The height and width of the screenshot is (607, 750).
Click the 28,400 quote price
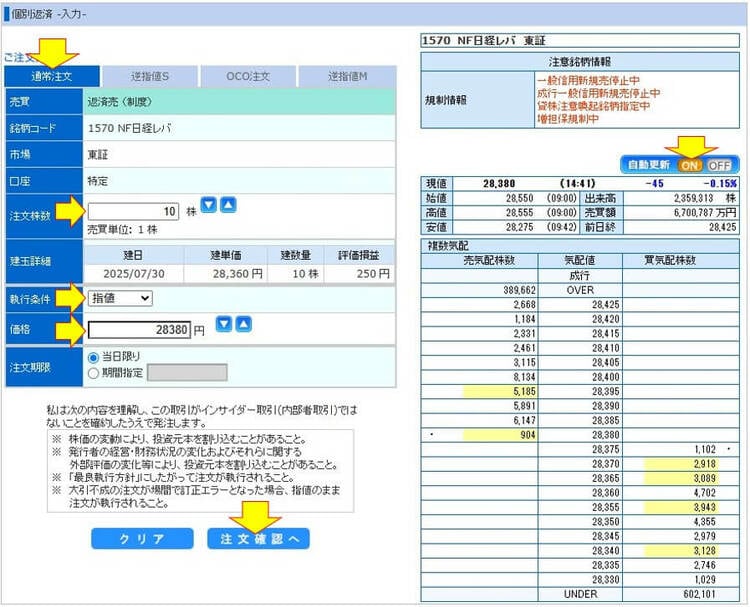[606, 377]
